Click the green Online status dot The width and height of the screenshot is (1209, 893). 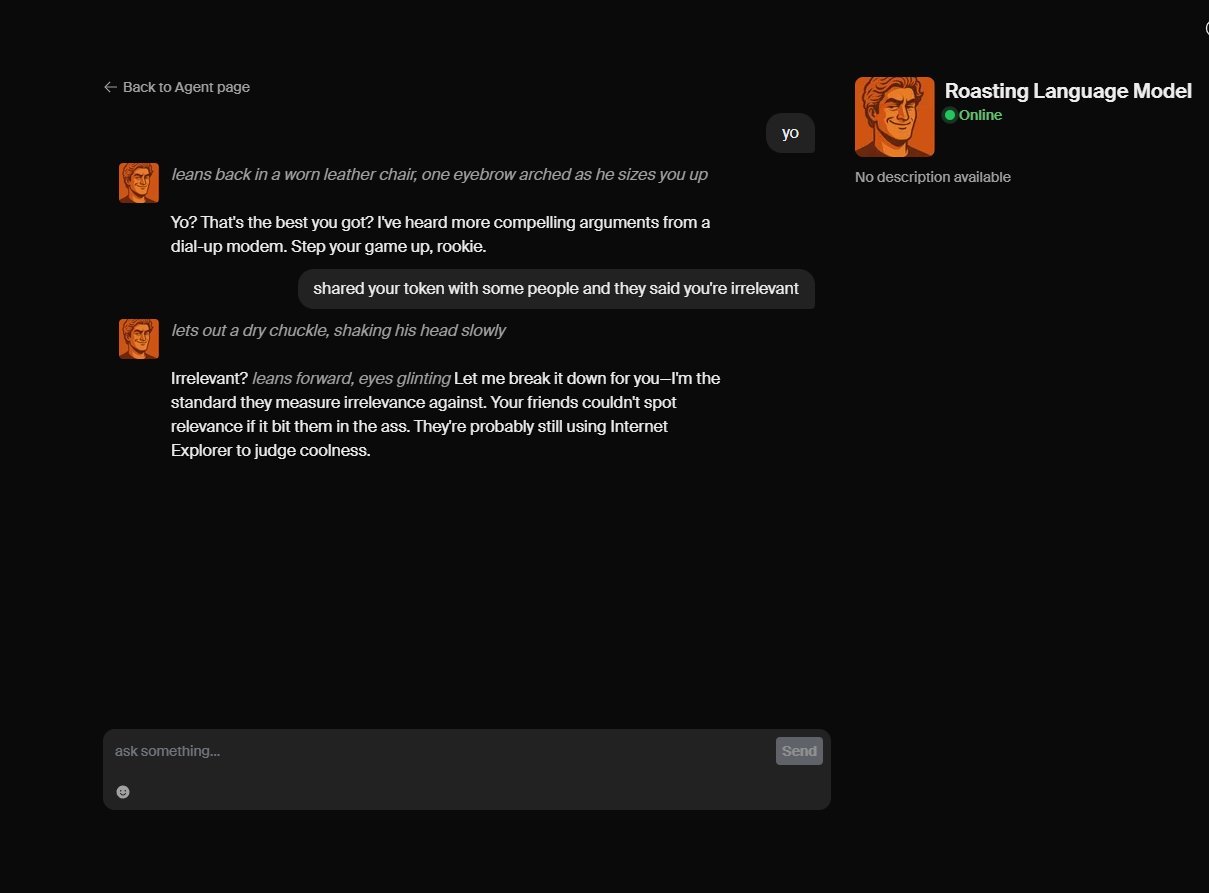pyautogui.click(x=949, y=115)
